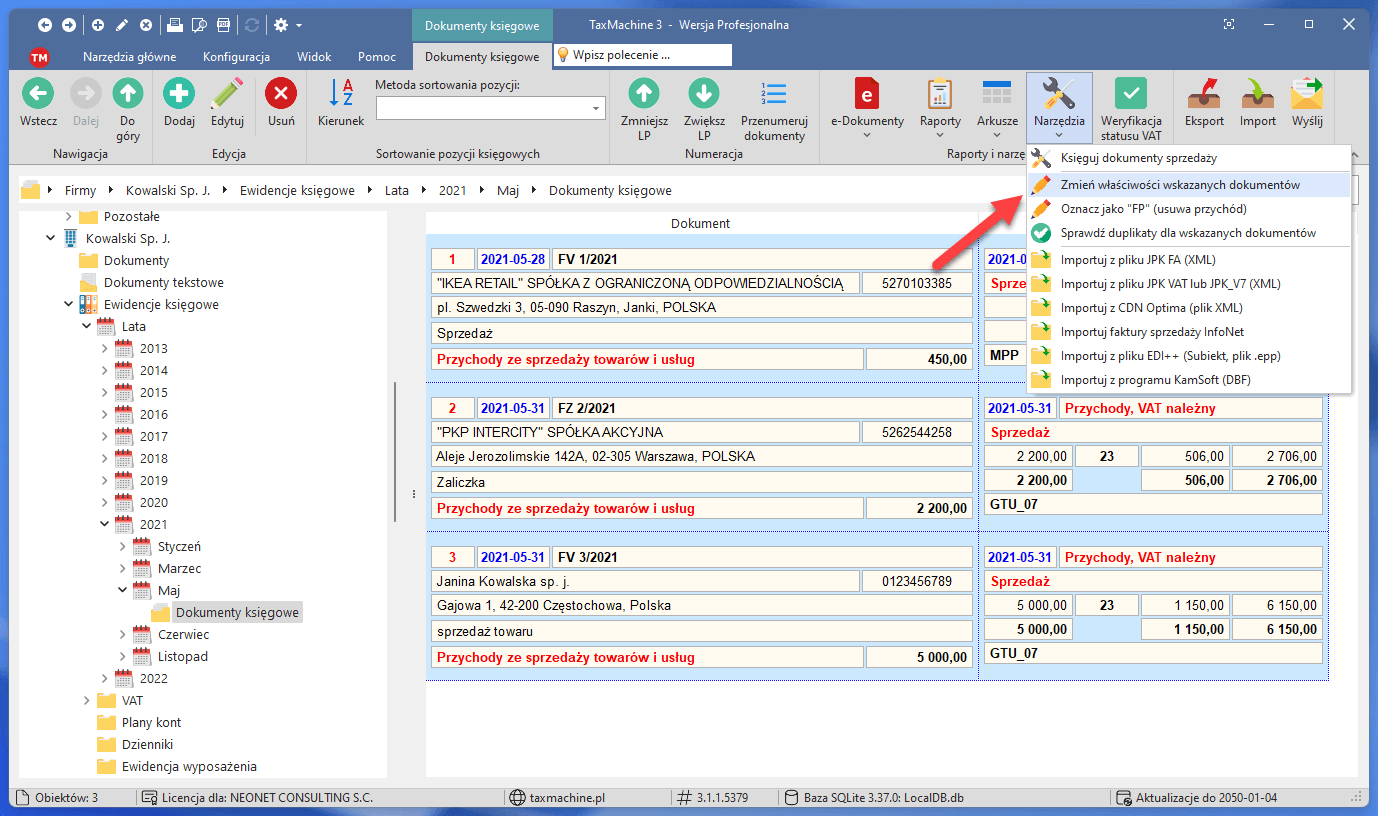The image size is (1378, 816).
Task: Click the Edytuj pencil icon
Action: pos(228,95)
